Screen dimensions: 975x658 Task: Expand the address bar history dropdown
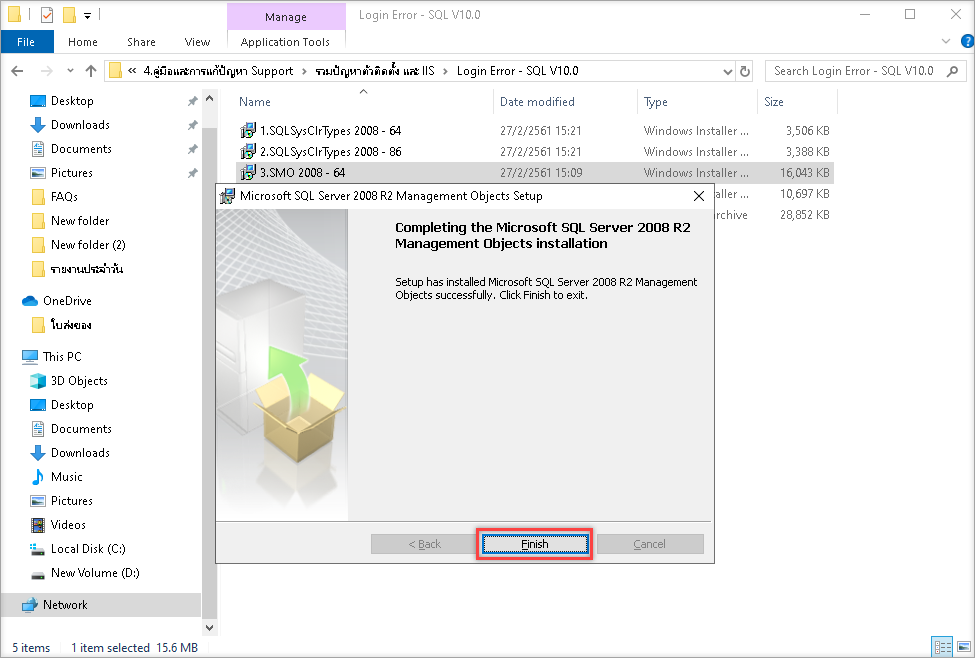(x=727, y=71)
